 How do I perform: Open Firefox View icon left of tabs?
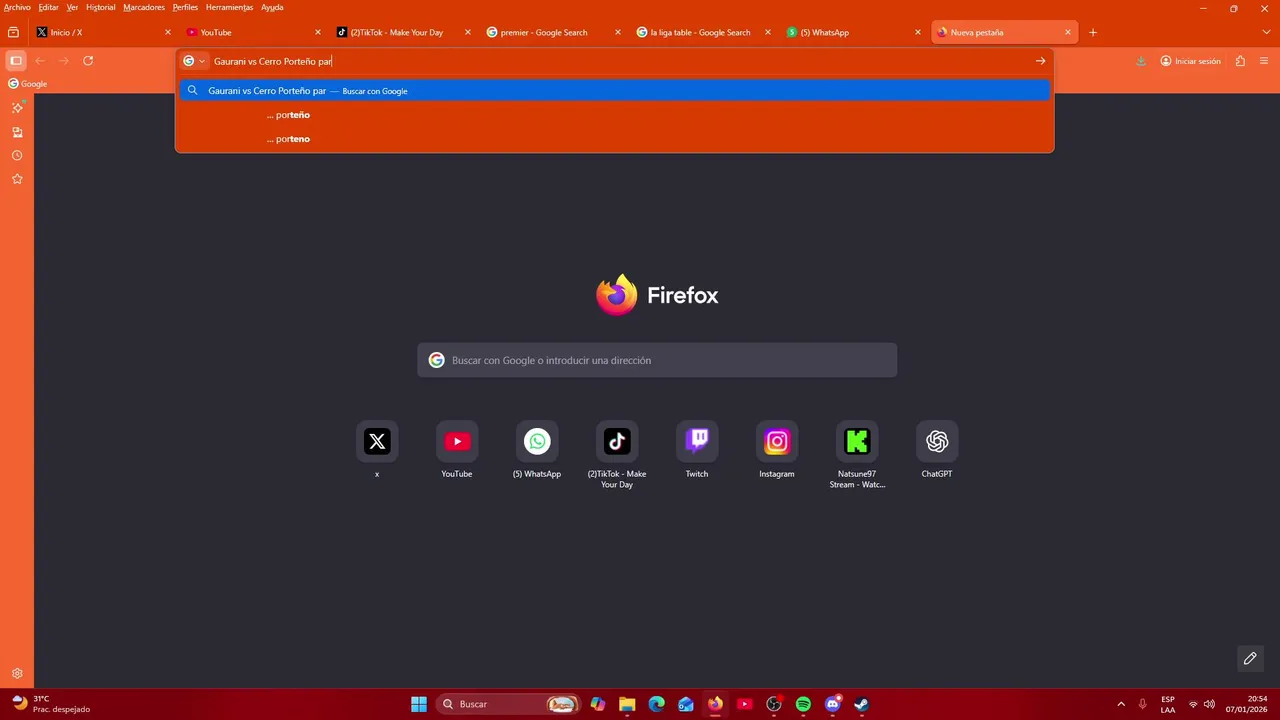click(13, 32)
